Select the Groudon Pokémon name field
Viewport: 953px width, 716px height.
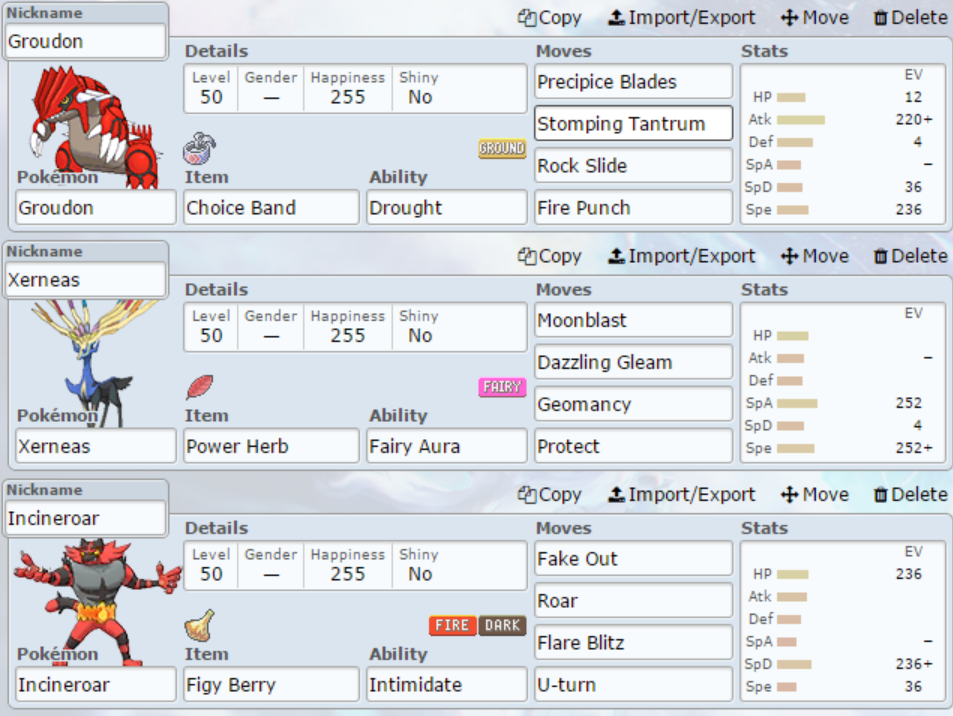click(x=96, y=207)
